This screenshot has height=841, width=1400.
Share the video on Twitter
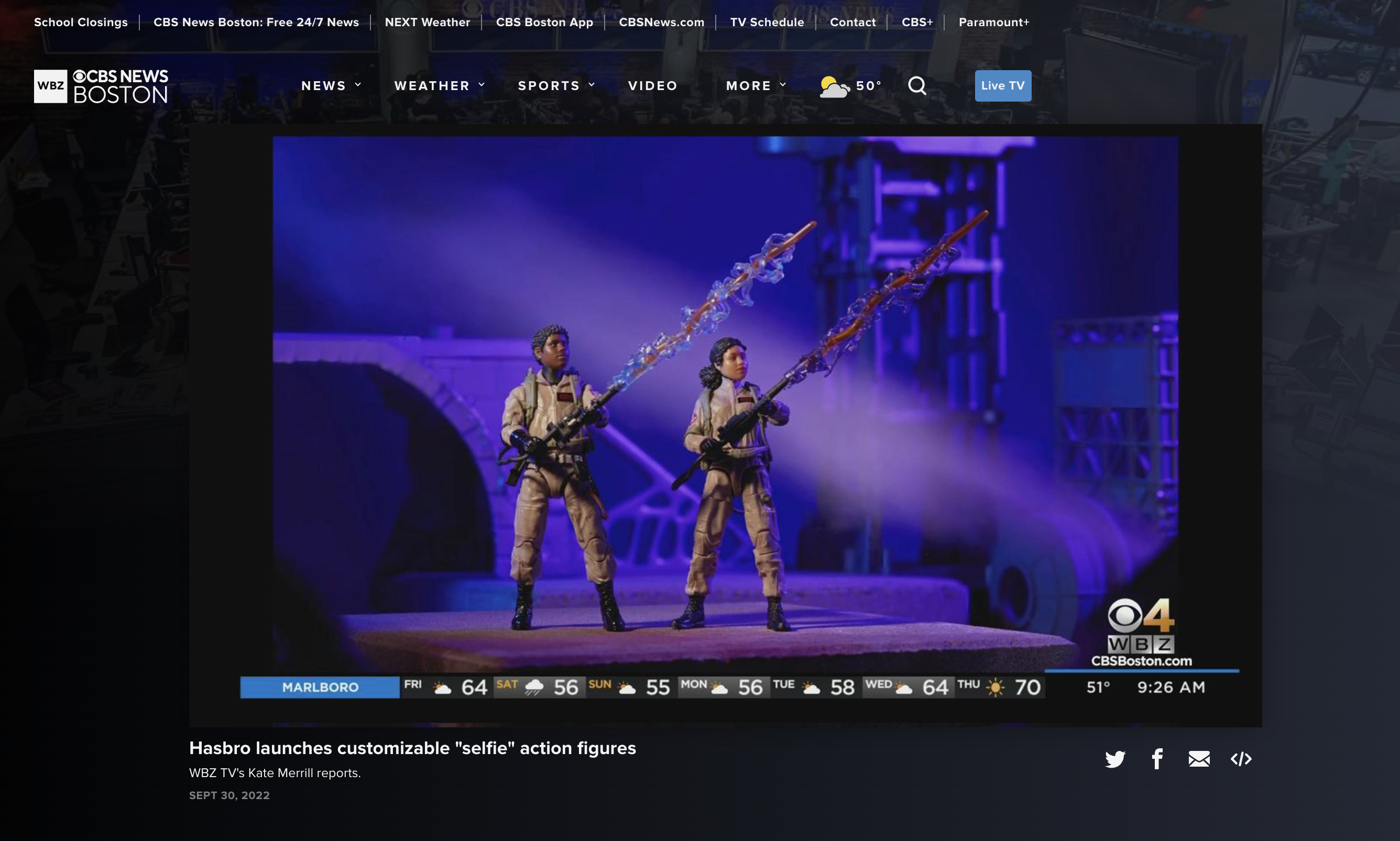[x=1115, y=759]
